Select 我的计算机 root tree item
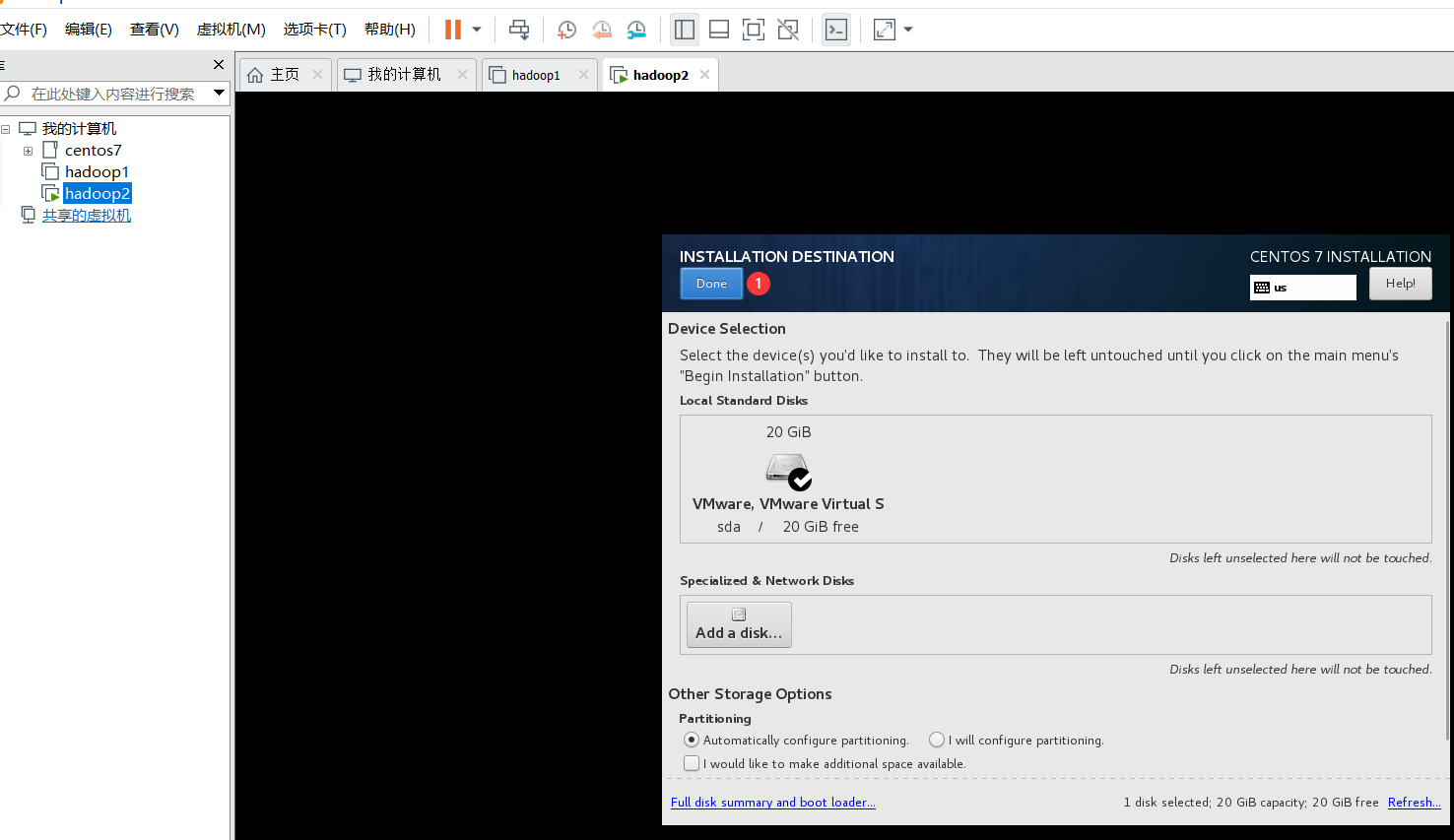Viewport: 1454px width, 840px height. 79,129
